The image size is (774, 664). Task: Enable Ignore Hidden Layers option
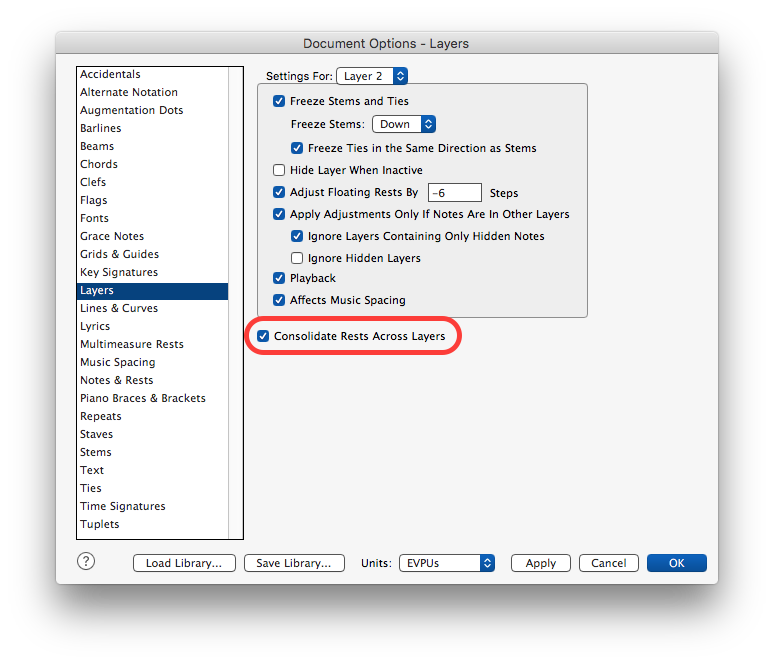pos(297,258)
